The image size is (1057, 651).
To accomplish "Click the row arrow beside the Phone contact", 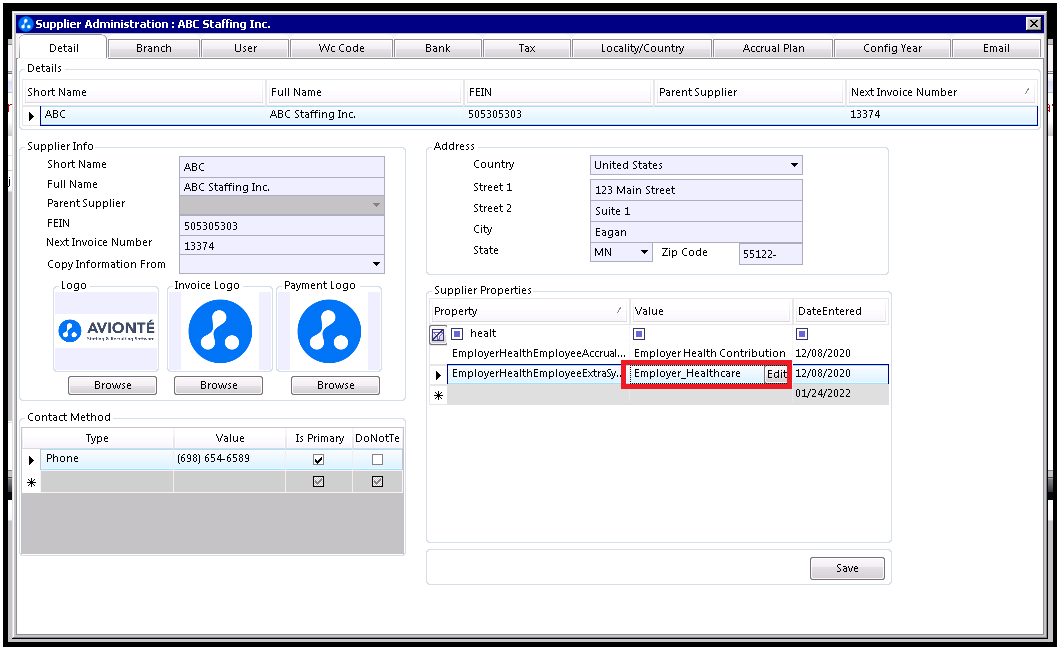I will (31, 460).
